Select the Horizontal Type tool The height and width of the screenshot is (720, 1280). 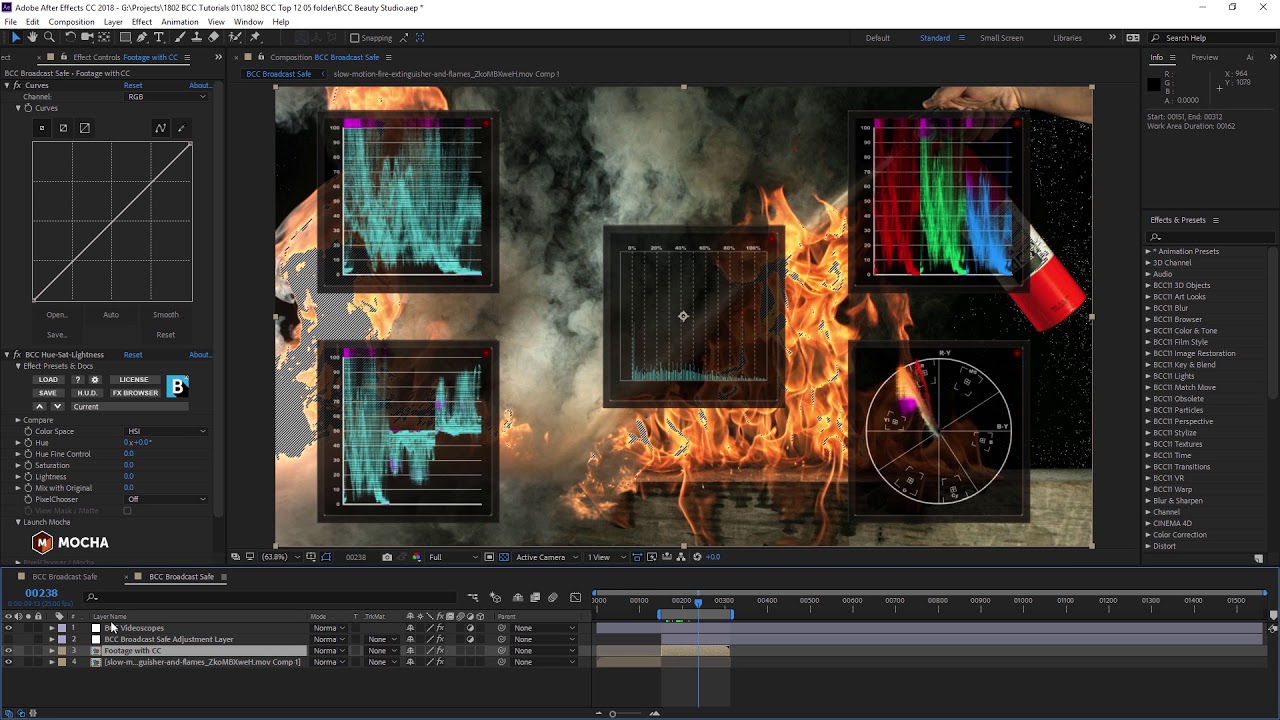coord(159,37)
